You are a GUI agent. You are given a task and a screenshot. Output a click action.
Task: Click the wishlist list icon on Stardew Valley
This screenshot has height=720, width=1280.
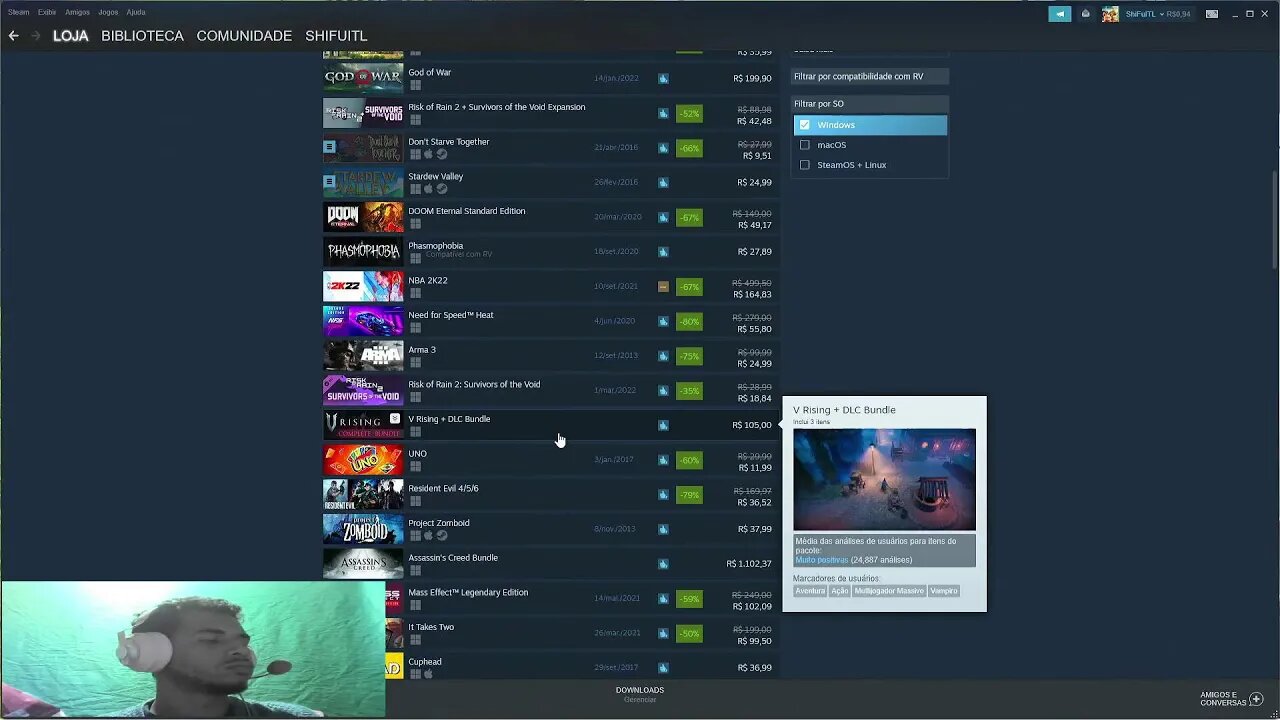(x=329, y=182)
